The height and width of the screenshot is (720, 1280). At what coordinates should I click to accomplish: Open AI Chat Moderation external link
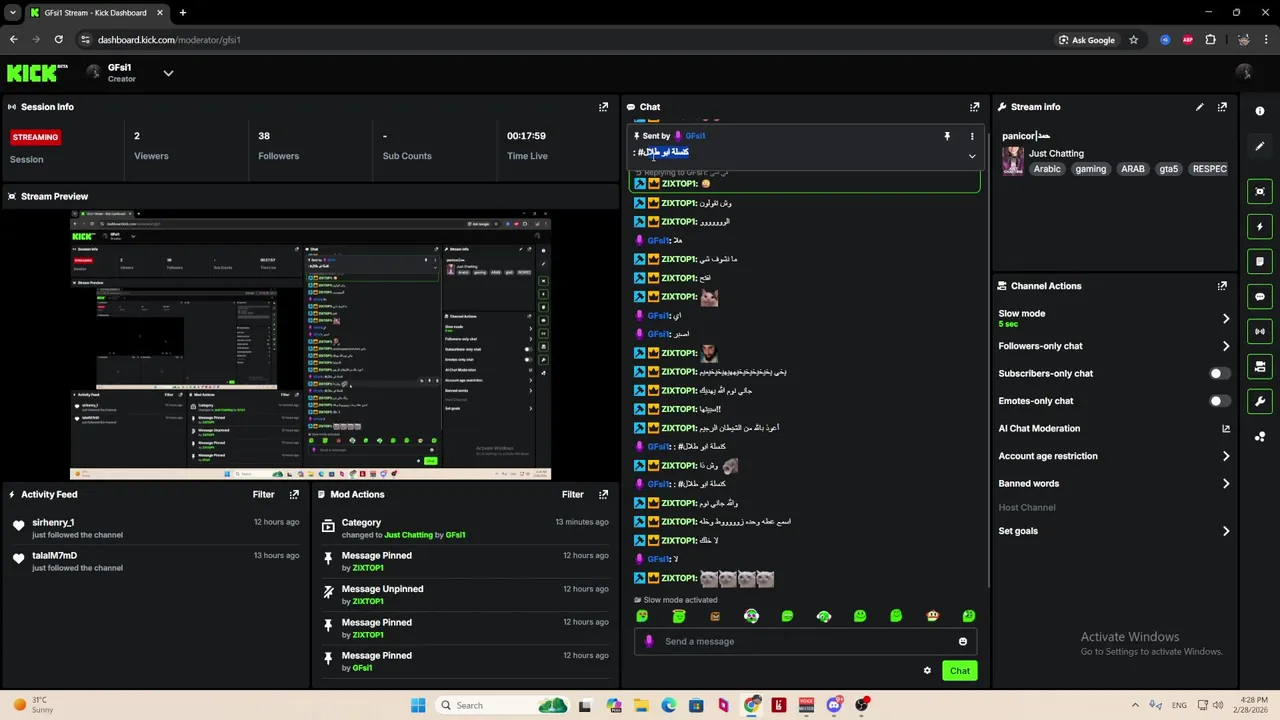1226,429
